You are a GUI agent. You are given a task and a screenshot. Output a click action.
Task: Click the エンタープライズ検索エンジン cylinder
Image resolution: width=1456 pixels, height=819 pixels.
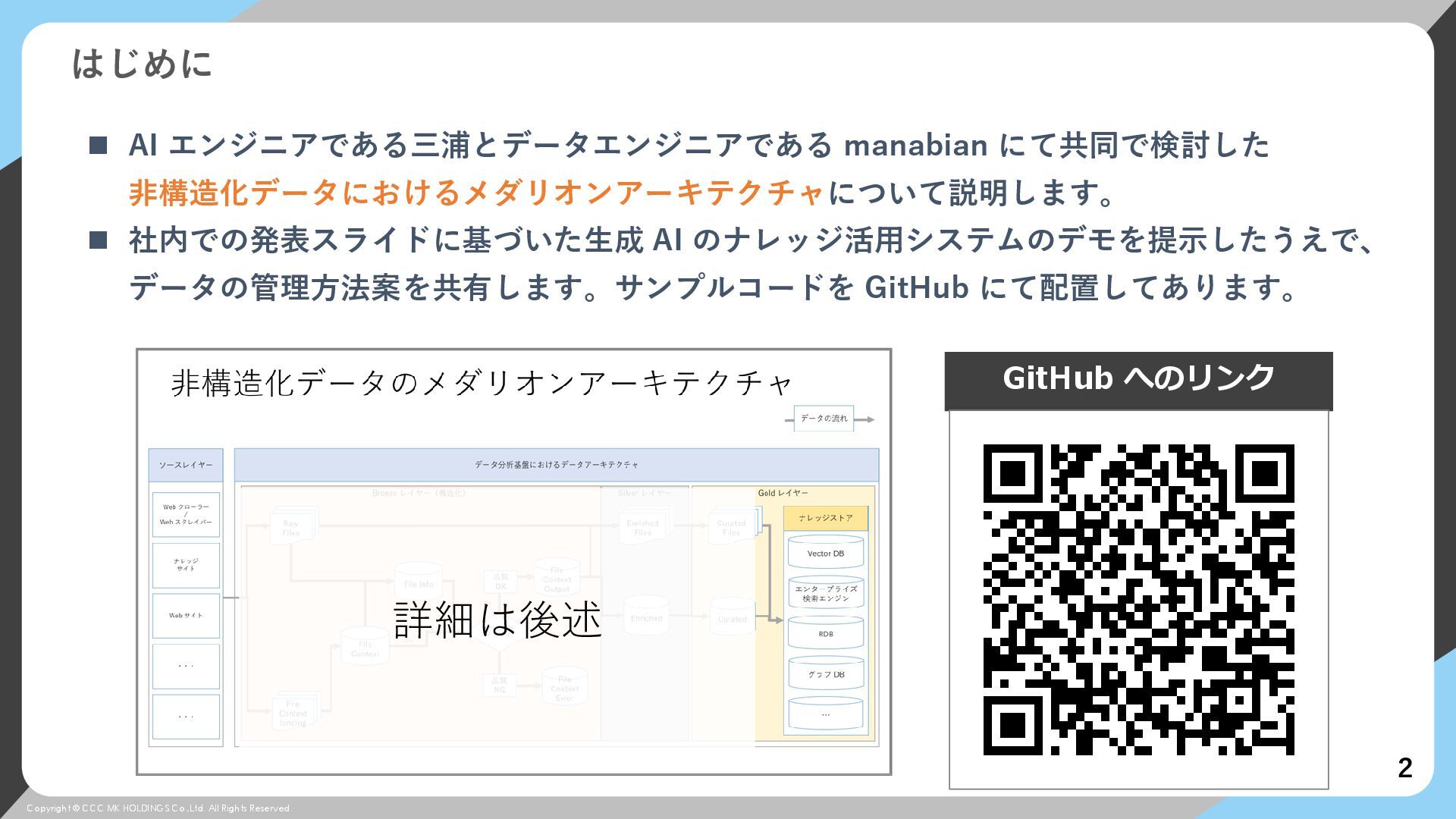point(826,593)
